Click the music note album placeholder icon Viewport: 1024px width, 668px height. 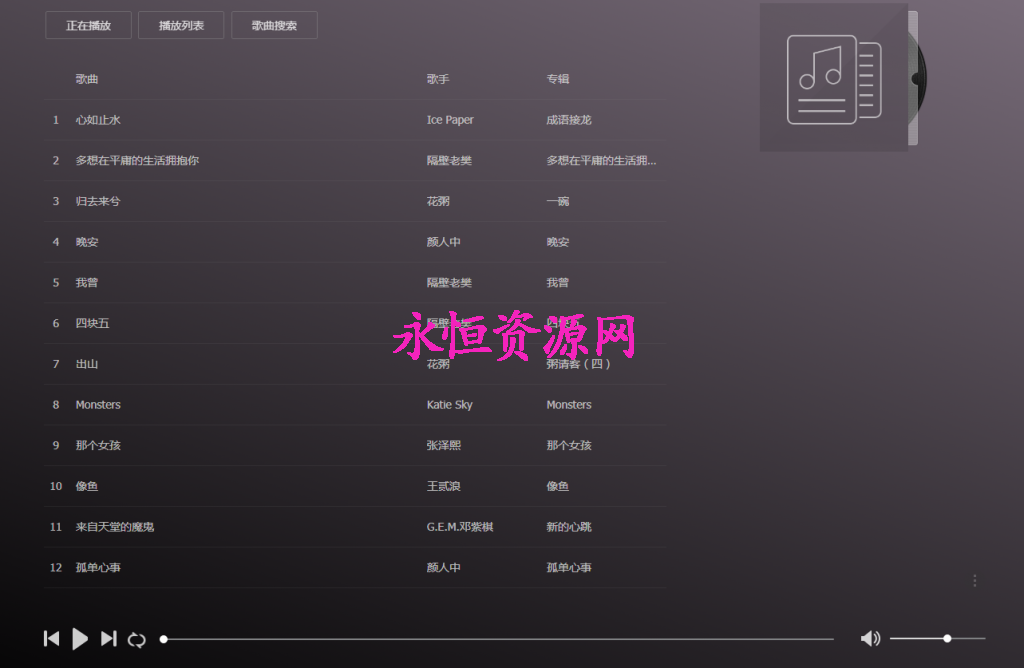(834, 77)
